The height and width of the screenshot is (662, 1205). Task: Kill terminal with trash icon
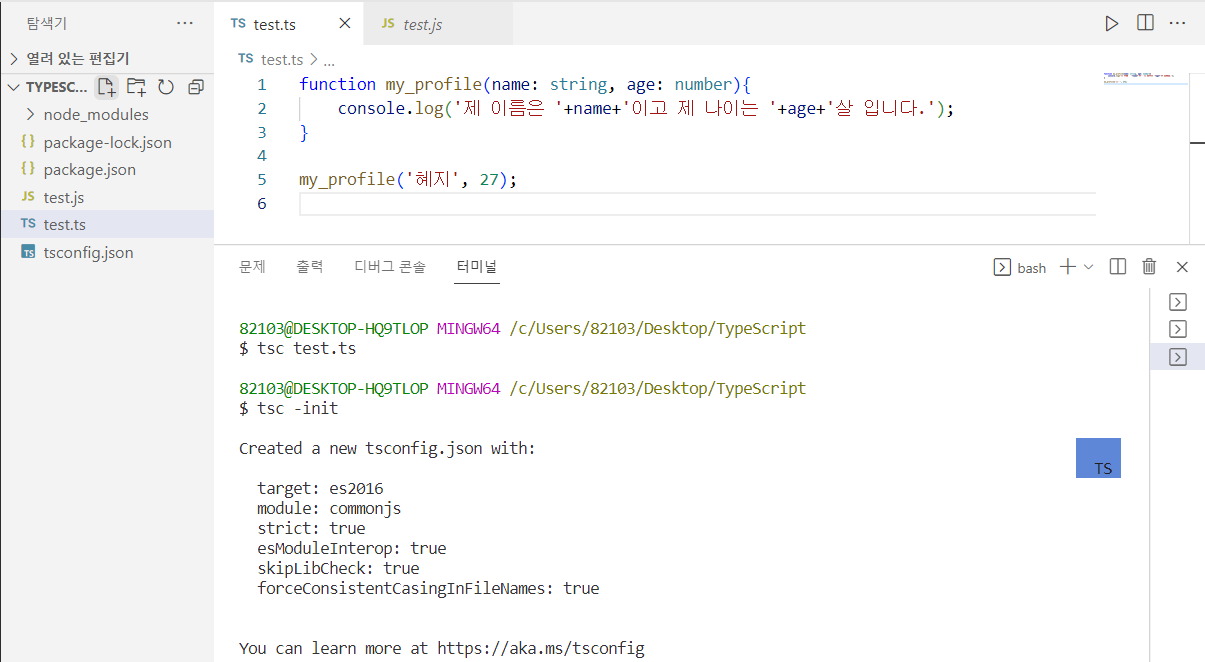click(1149, 267)
